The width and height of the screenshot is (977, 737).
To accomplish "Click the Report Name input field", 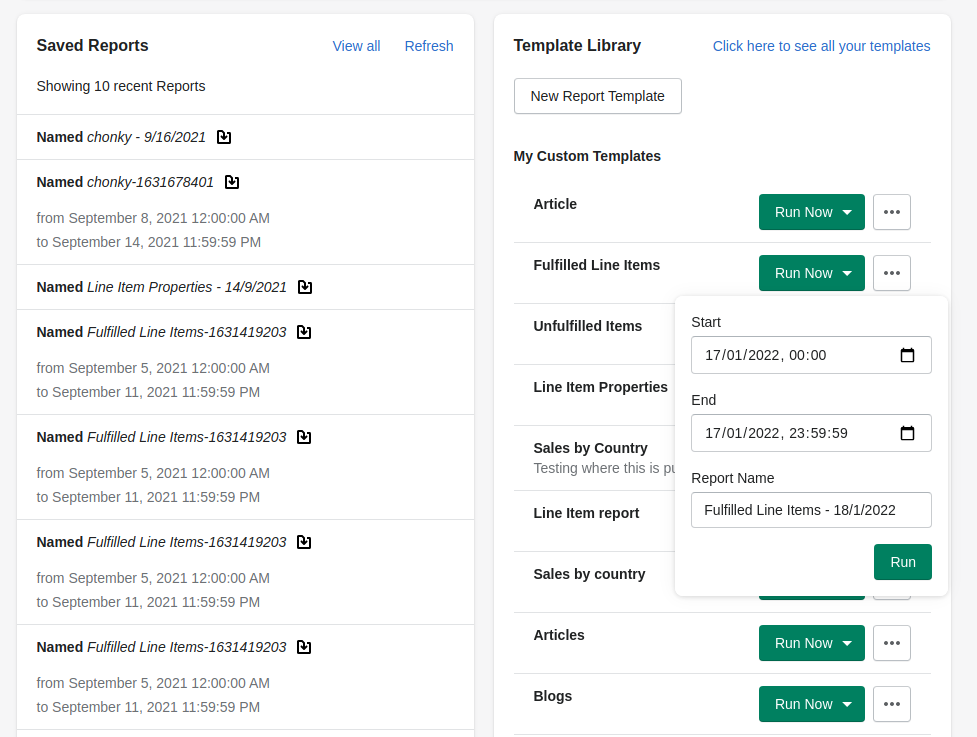I will (811, 510).
